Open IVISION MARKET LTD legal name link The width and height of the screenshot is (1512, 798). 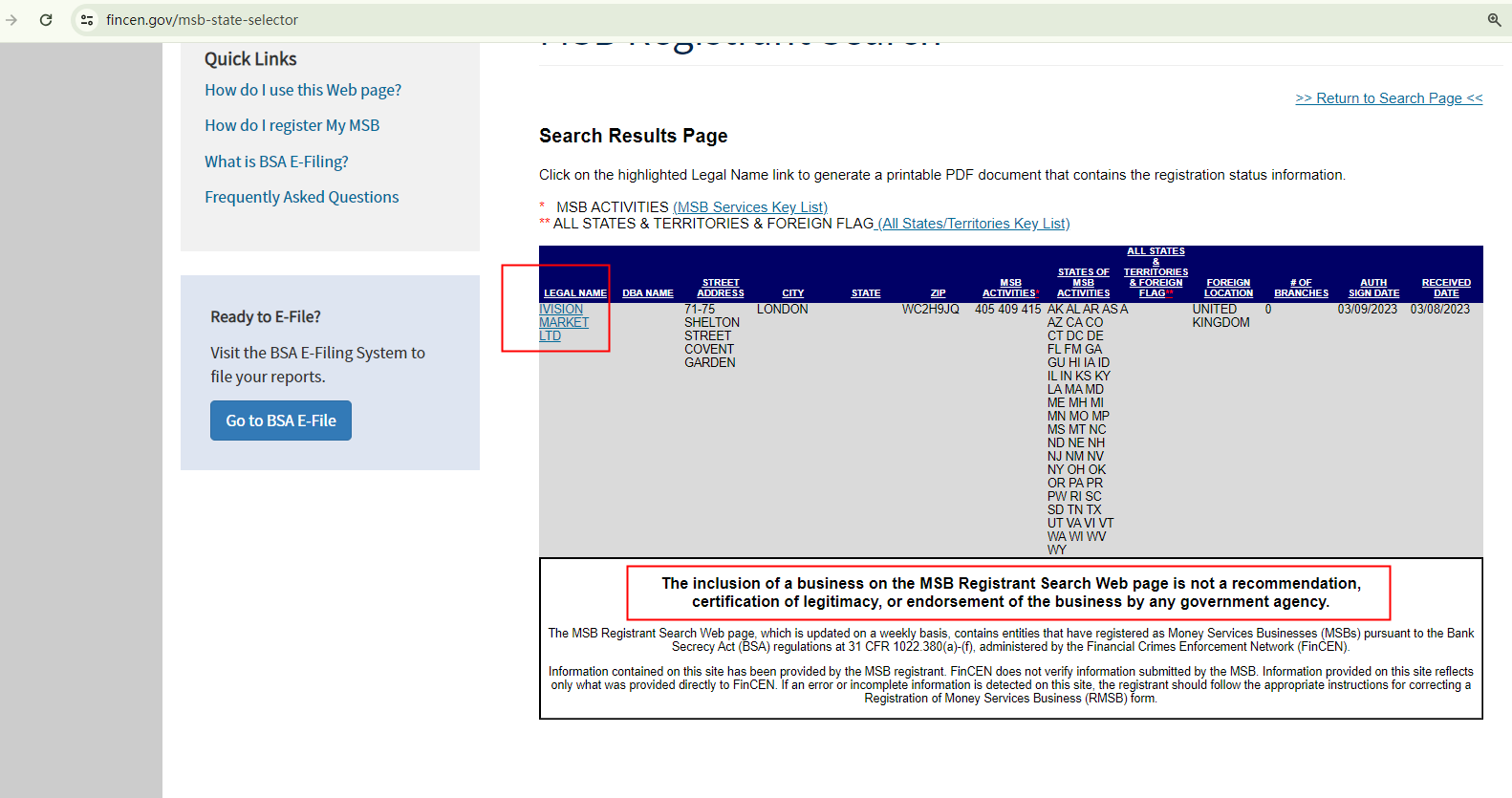[563, 323]
